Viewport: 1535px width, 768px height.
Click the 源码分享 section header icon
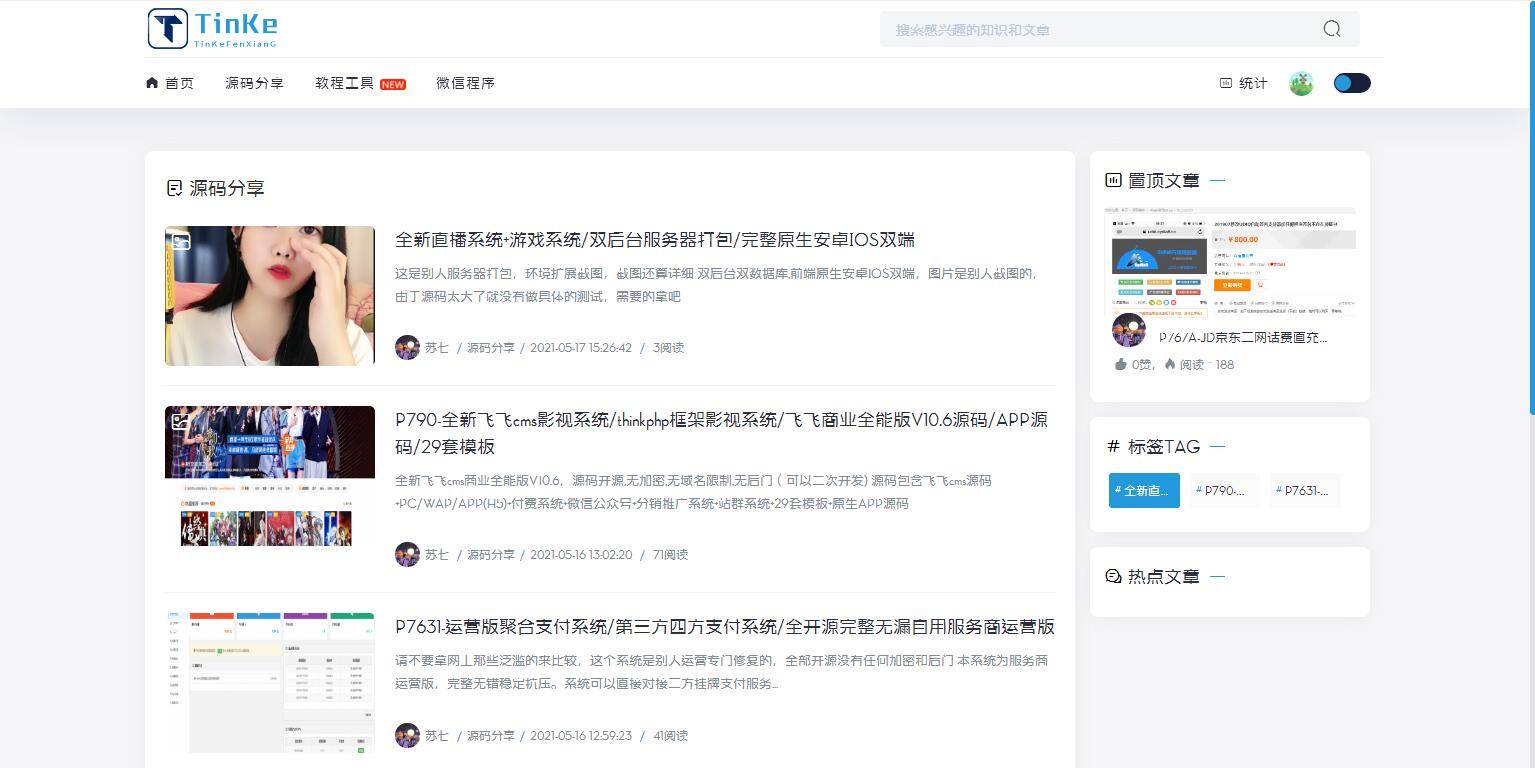click(173, 188)
